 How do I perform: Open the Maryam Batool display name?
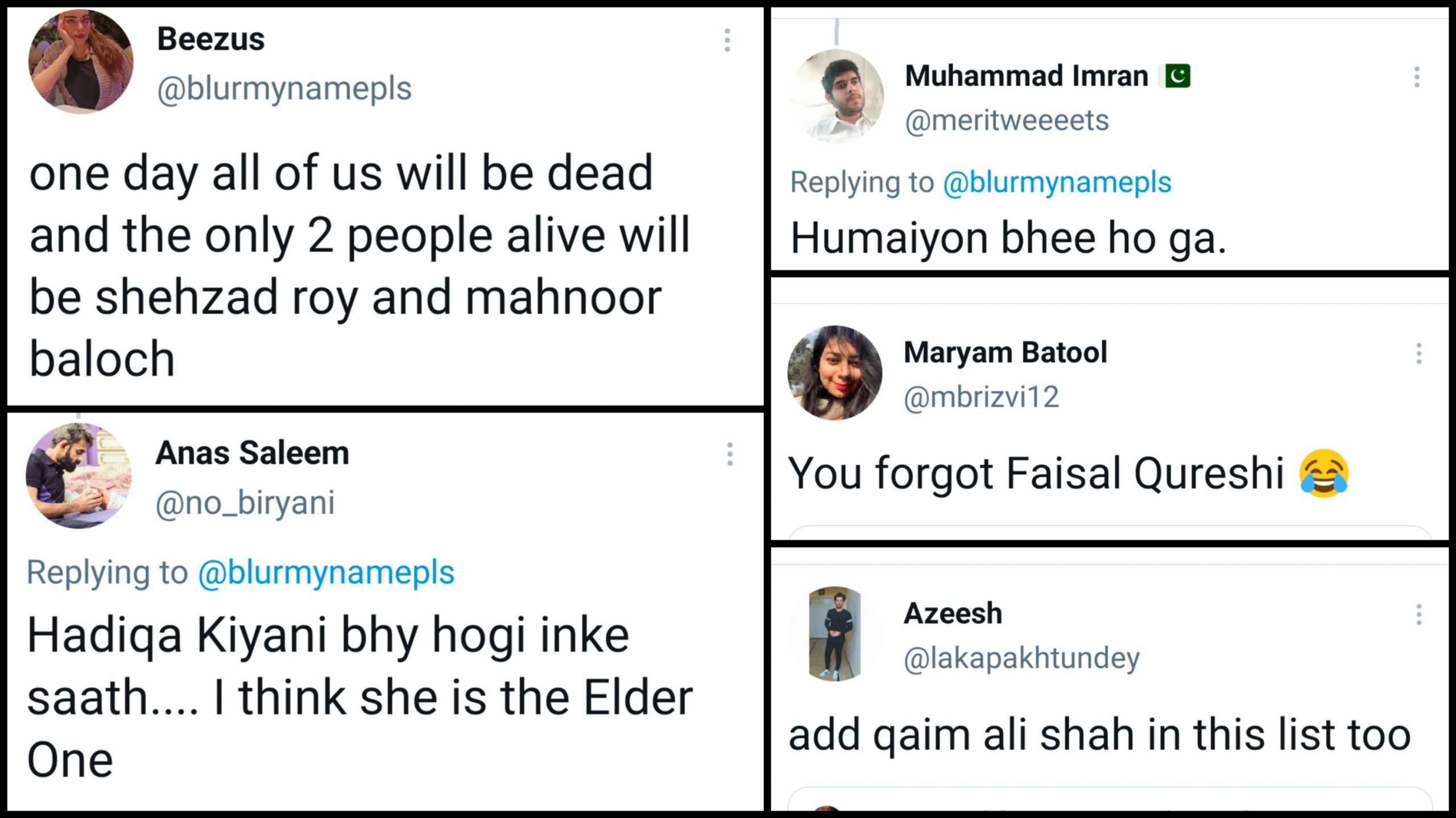click(x=1005, y=352)
